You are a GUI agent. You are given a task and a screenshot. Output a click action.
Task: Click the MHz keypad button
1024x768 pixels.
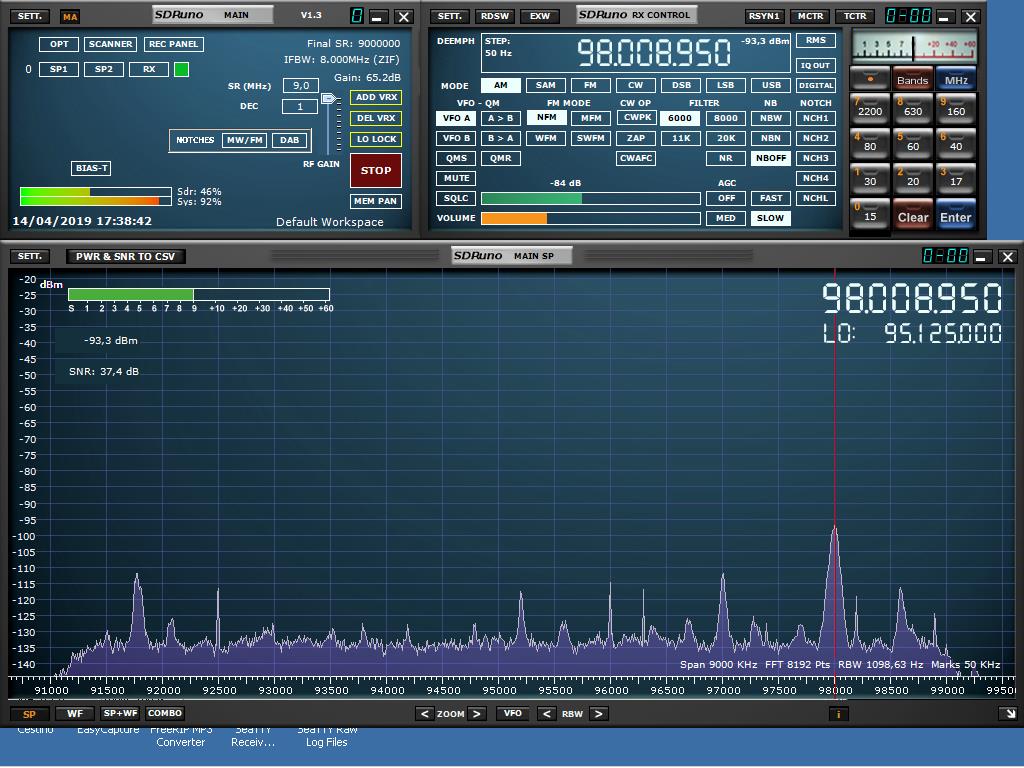point(955,78)
